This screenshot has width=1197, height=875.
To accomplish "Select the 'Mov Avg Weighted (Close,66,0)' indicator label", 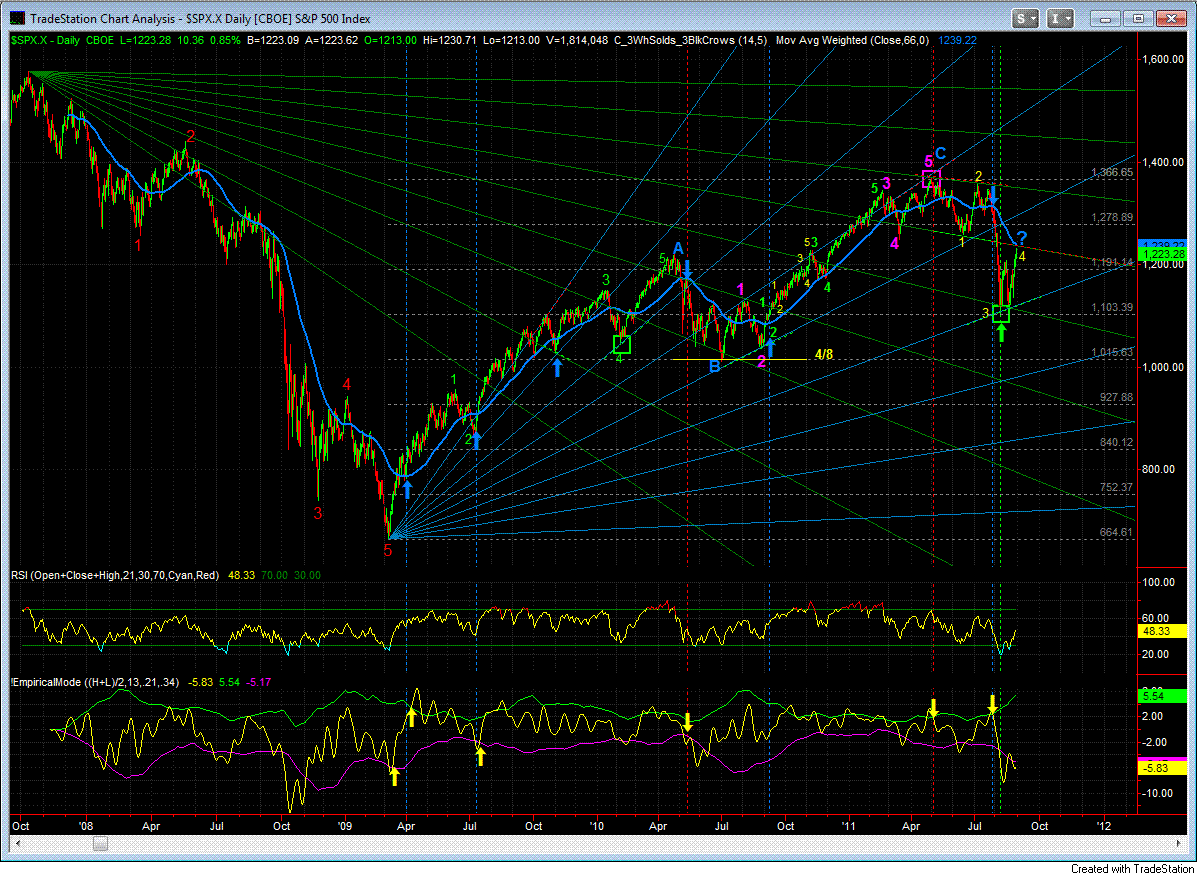I will [x=852, y=39].
